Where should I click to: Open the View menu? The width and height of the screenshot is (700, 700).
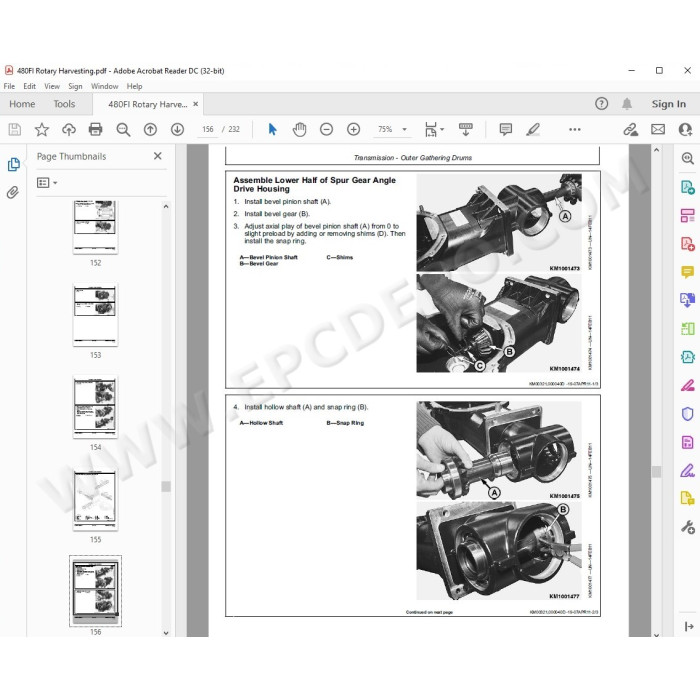(x=52, y=86)
